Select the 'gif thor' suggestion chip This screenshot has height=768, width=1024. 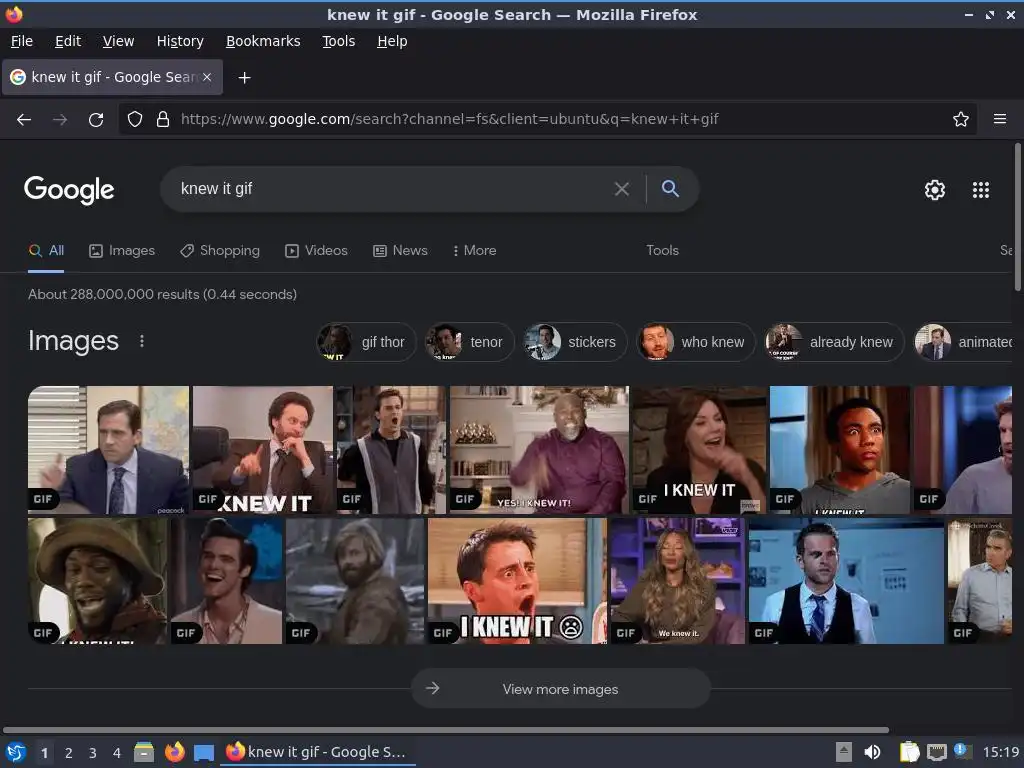(366, 342)
